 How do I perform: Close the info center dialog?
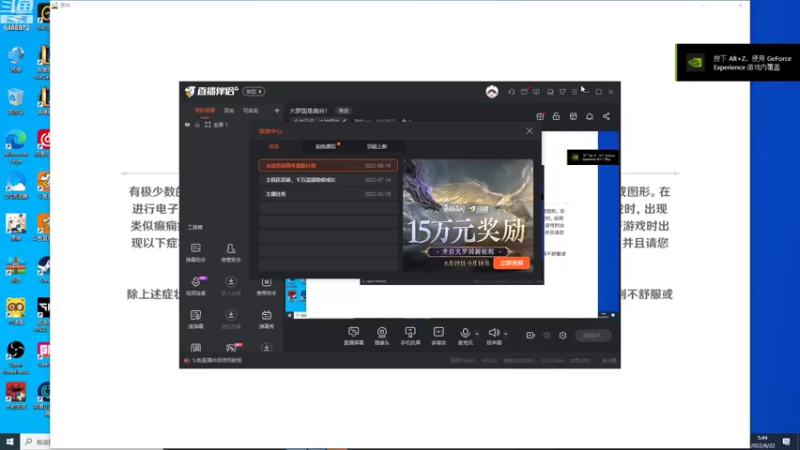tap(529, 131)
